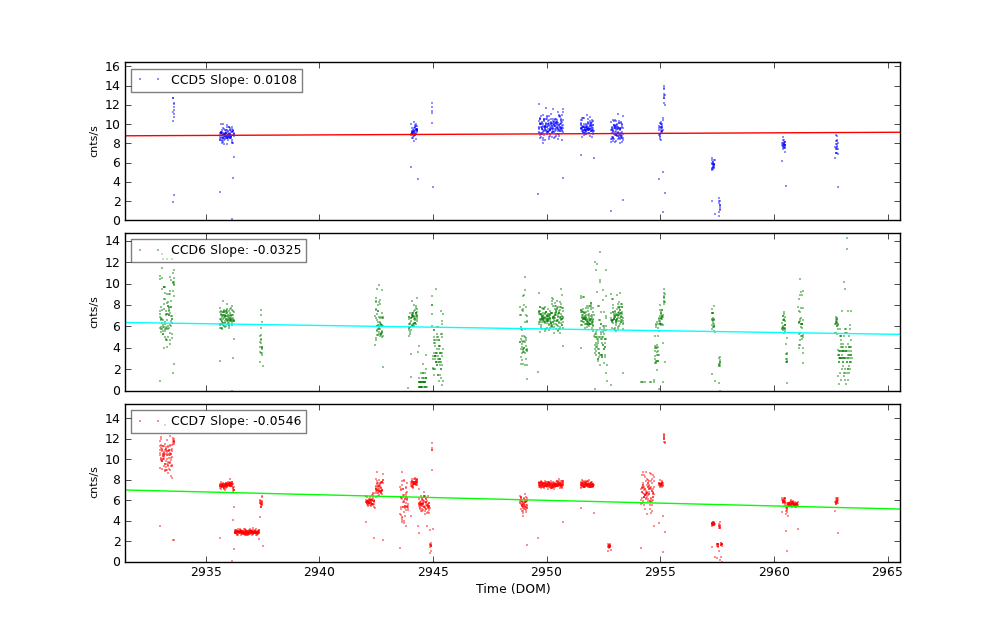Image resolution: width=1000 pixels, height=624 pixels.
Task: Click the Time (DOM) x-axis label
Action: [513, 589]
